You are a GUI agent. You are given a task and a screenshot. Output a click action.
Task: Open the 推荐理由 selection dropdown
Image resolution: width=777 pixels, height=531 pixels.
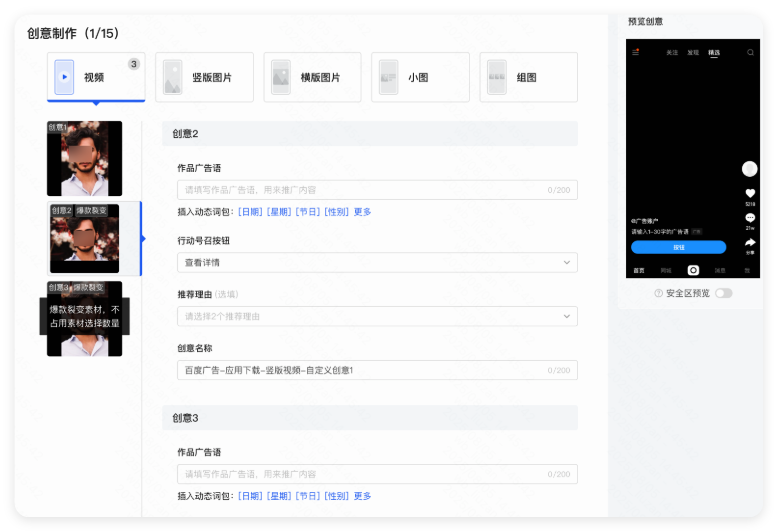pos(377,316)
